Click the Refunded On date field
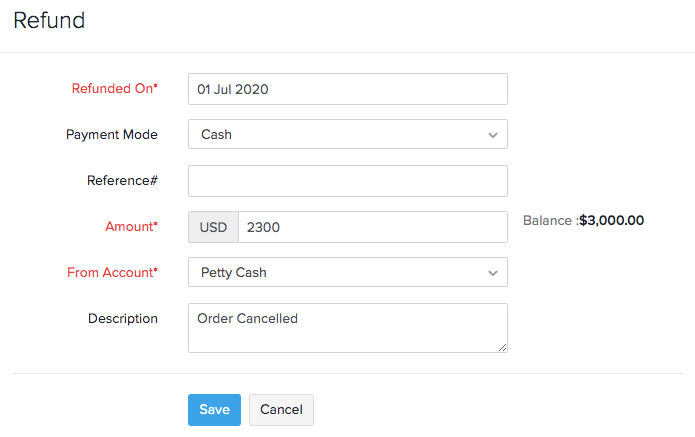This screenshot has width=695, height=437. 347,89
